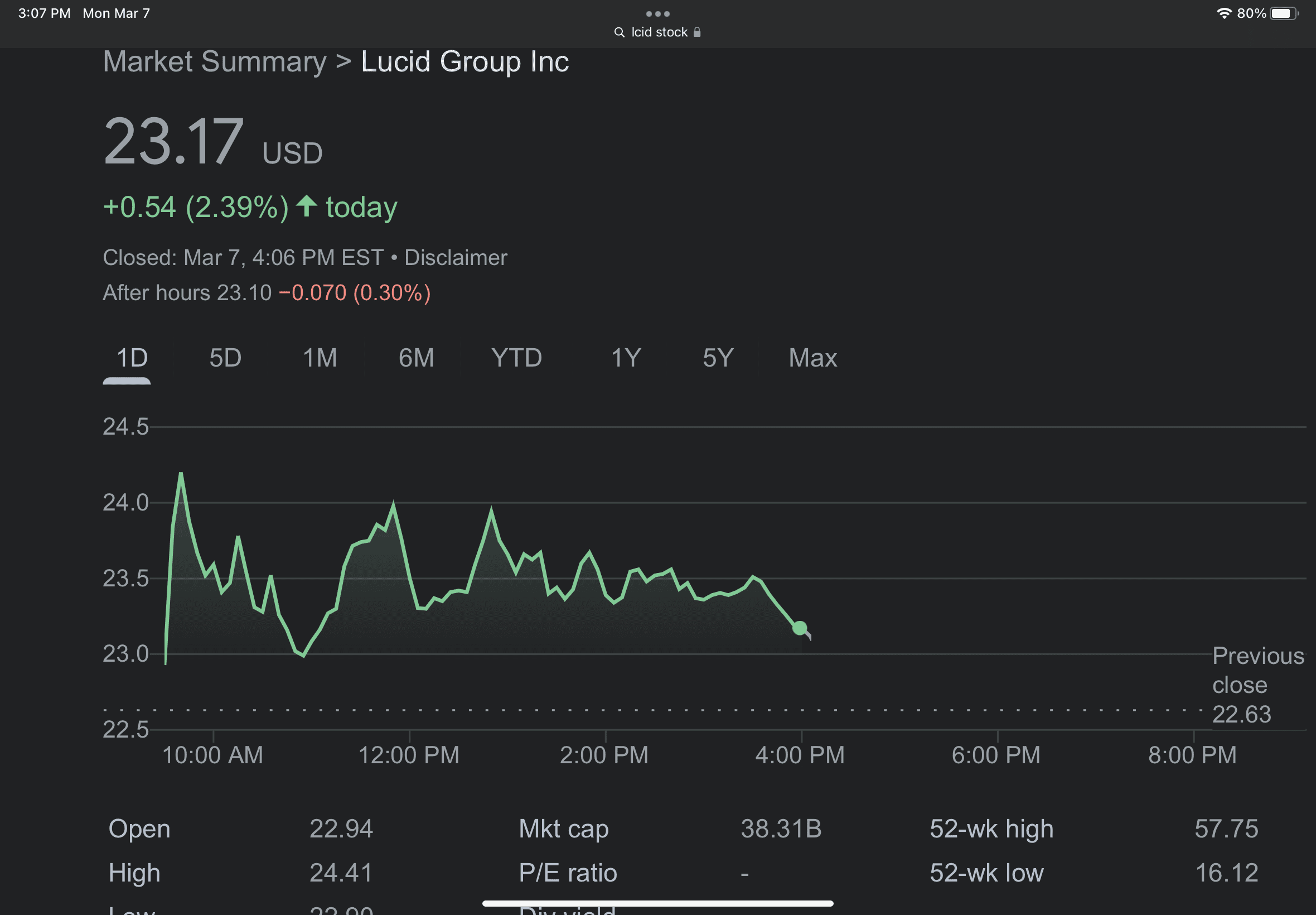Viewport: 1316px width, 915px height.
Task: Tap the −0.070 (0.30%) after-hours change
Action: click(355, 293)
